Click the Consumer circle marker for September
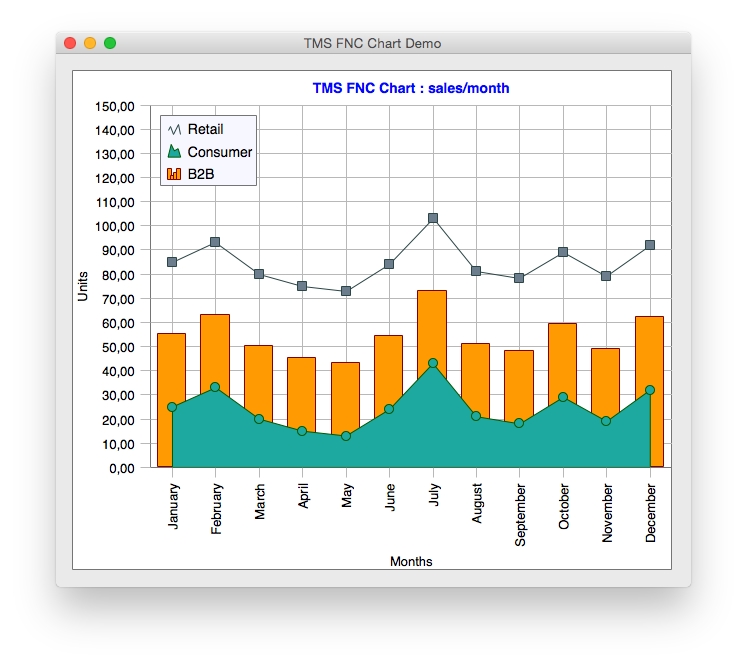 tap(519, 423)
